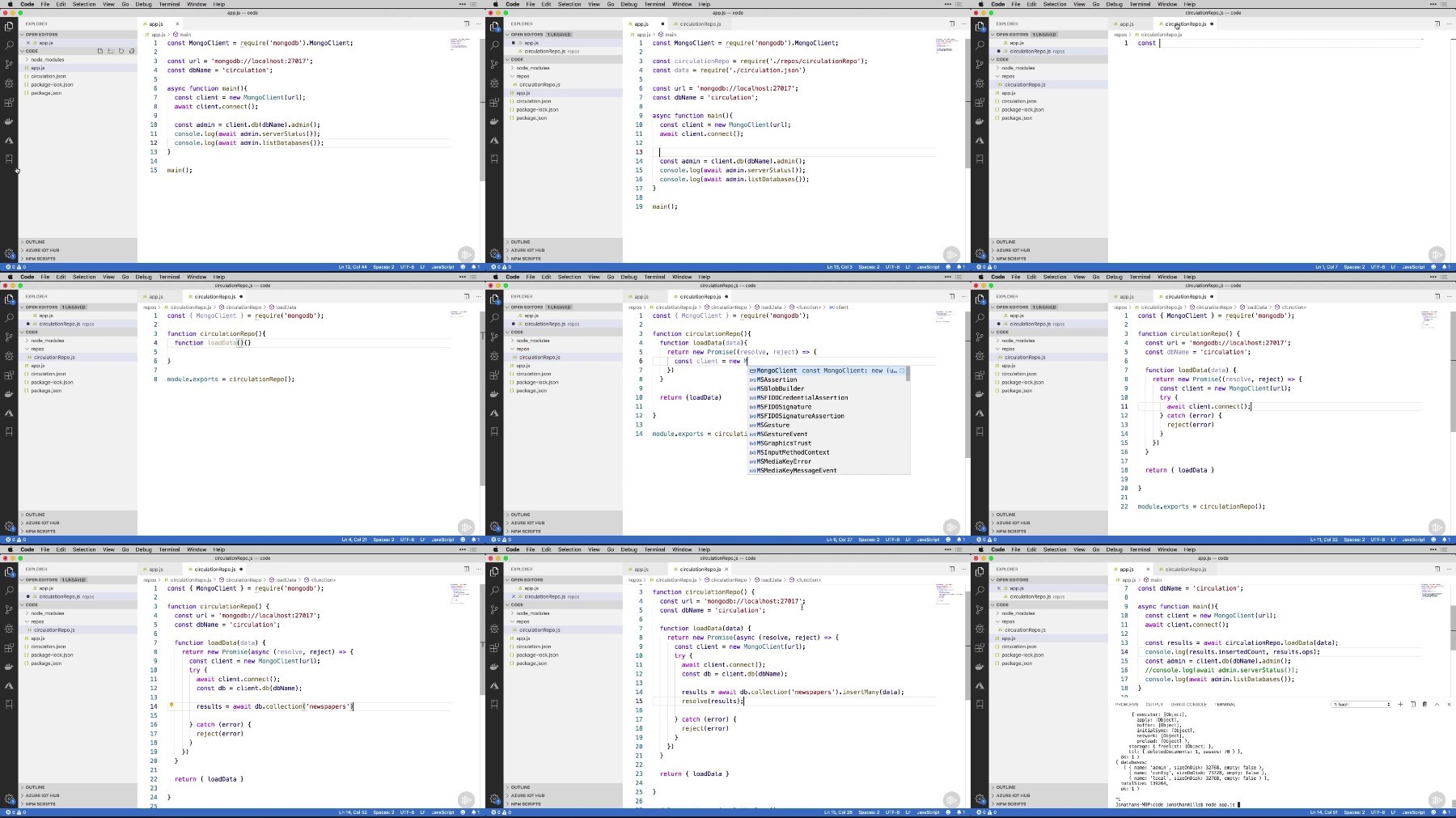Open Search view icon in top-left frame
Viewport: 1456px width, 818px height.
(x=9, y=45)
